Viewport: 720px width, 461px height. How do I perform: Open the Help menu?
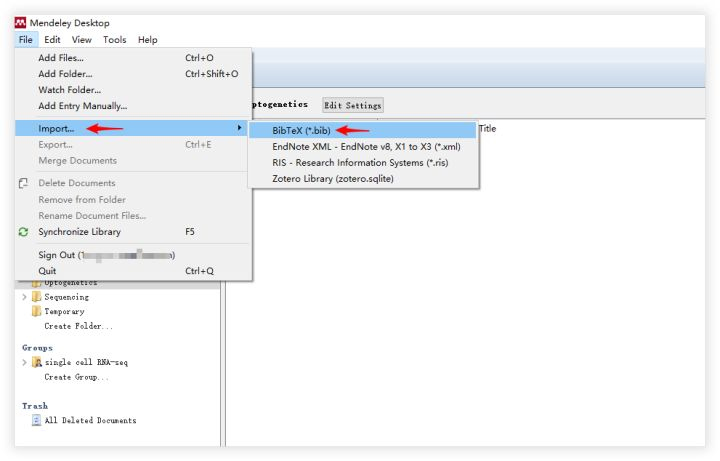[147, 40]
